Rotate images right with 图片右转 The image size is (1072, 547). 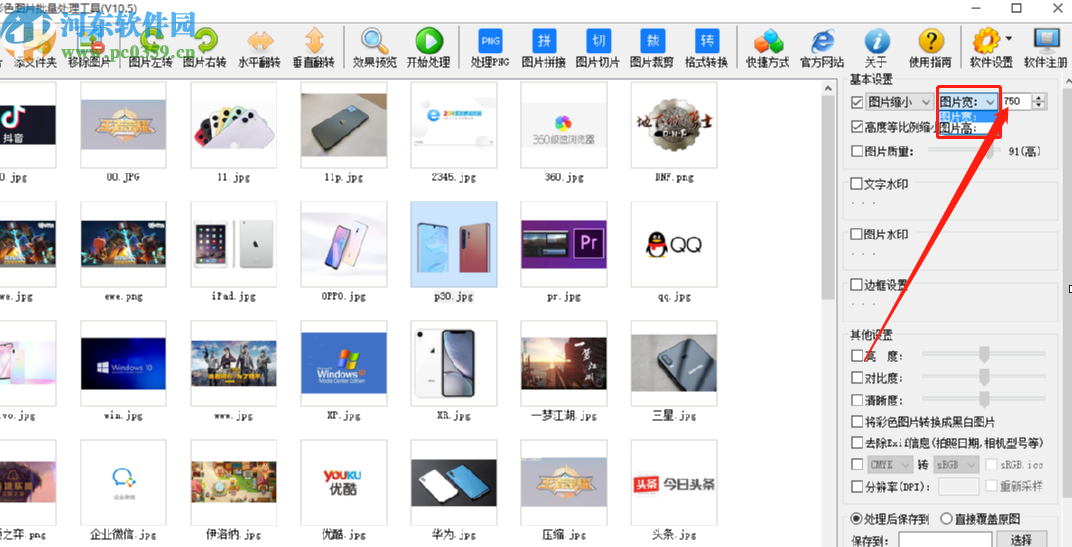[x=205, y=49]
